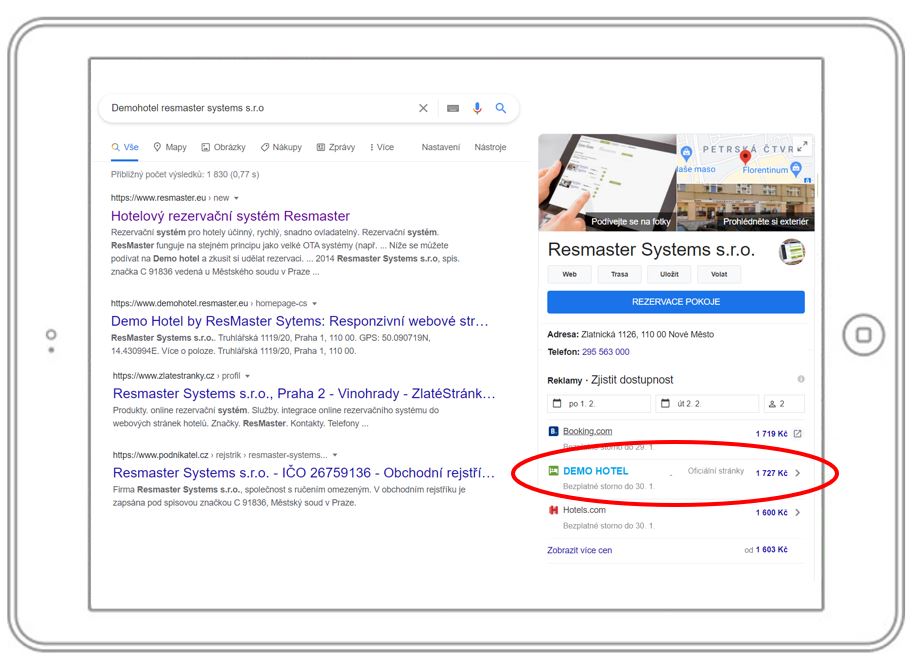Open the Prohlédněte si exteriér street view thumbnail

746,207
